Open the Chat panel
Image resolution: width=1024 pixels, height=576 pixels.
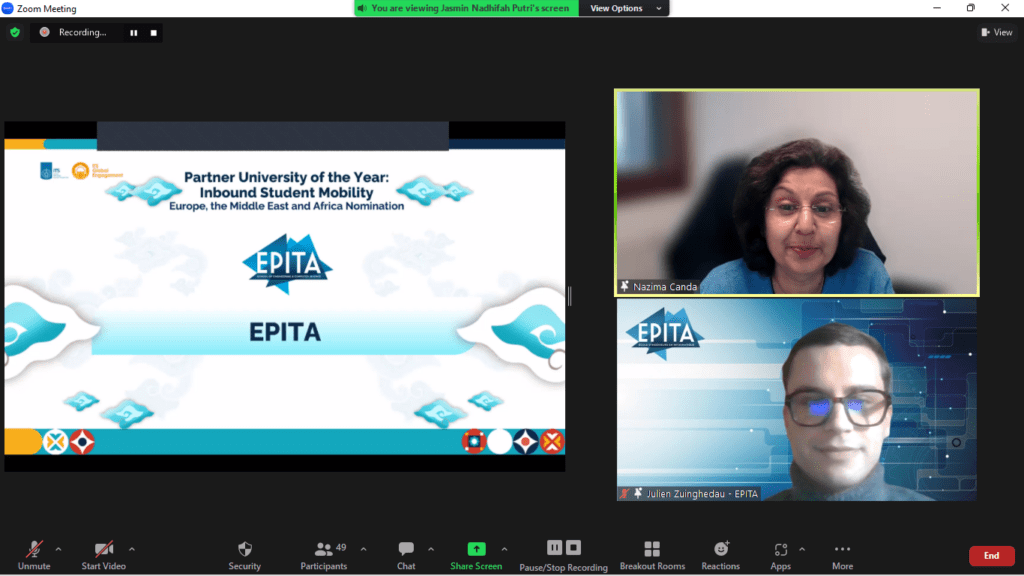pos(406,549)
